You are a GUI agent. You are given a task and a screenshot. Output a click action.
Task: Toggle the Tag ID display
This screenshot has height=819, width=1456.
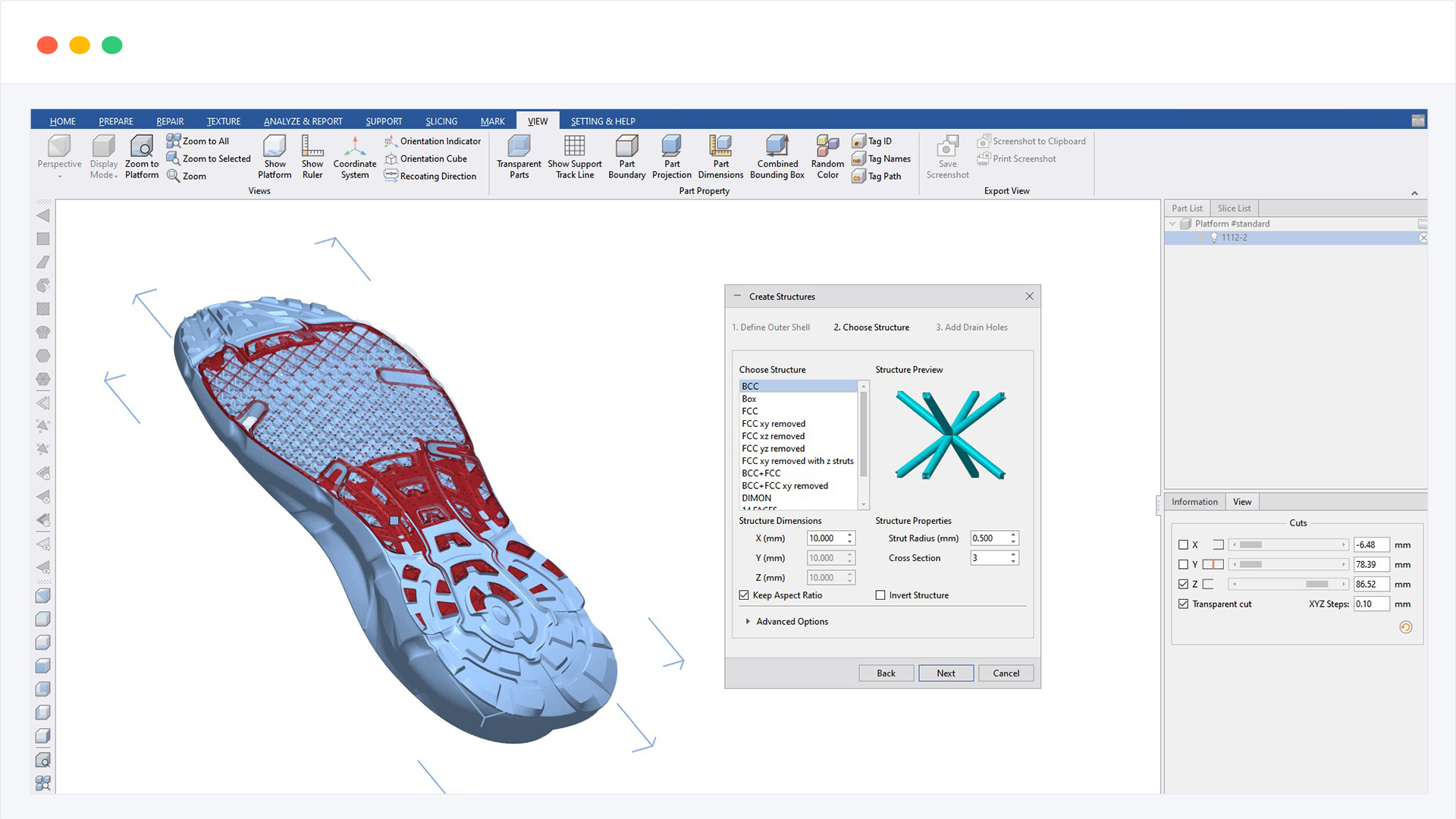coord(872,141)
